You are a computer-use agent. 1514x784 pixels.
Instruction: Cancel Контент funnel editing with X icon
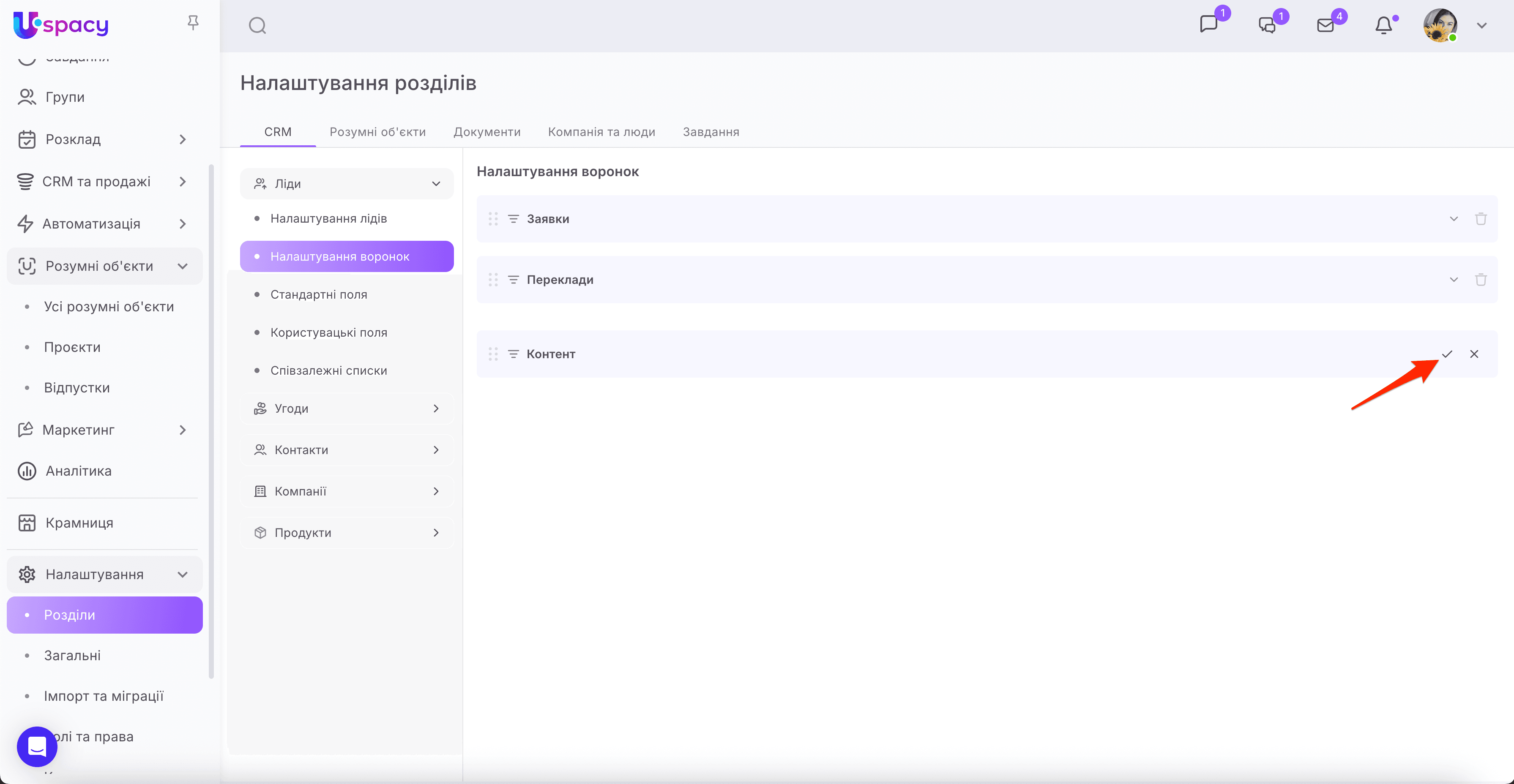[1474, 354]
